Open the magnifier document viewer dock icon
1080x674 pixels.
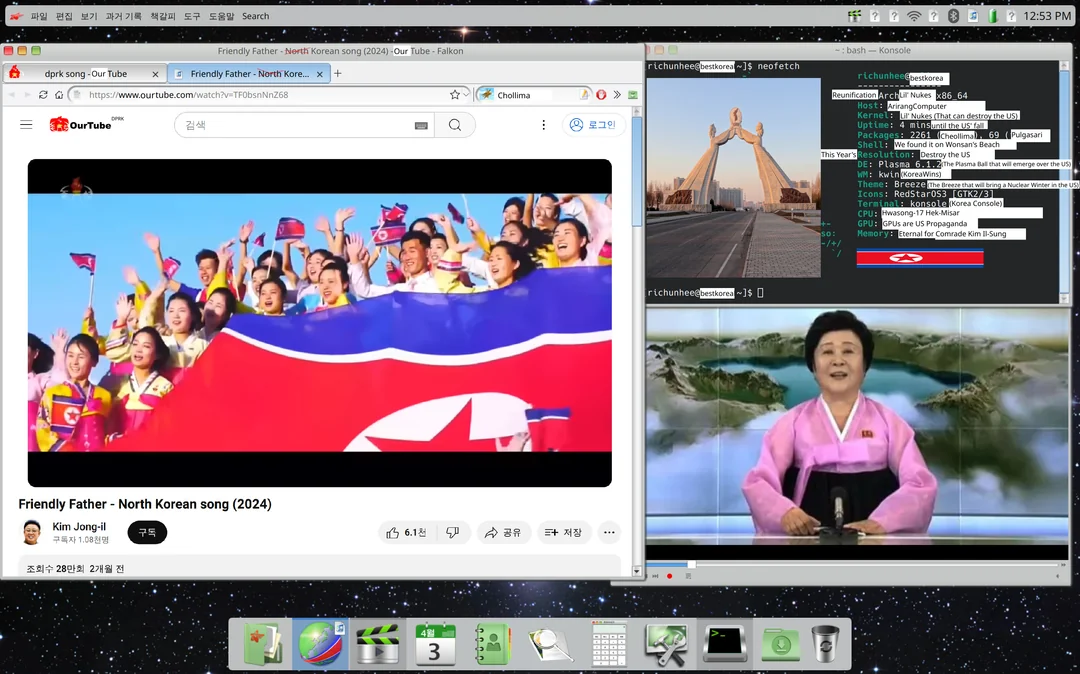click(551, 644)
